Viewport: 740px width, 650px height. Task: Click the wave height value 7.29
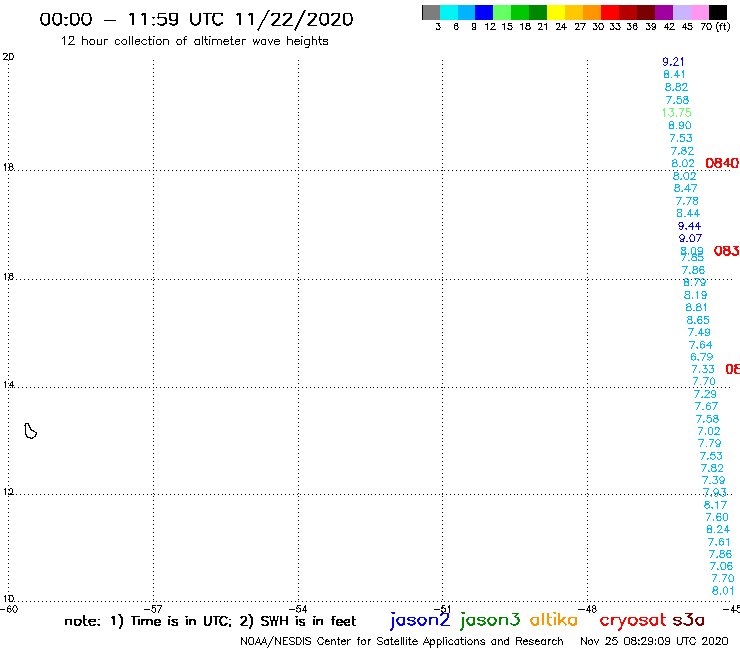pyautogui.click(x=705, y=394)
